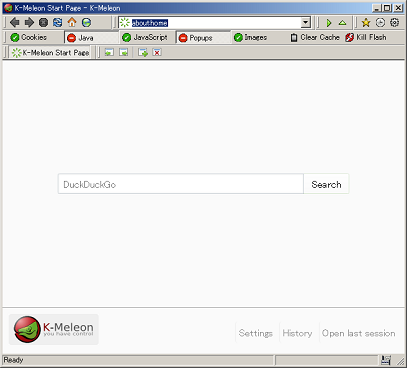Image resolution: width=407 pixels, height=368 pixels.
Task: Click Kill Flash button
Action: click(366, 37)
